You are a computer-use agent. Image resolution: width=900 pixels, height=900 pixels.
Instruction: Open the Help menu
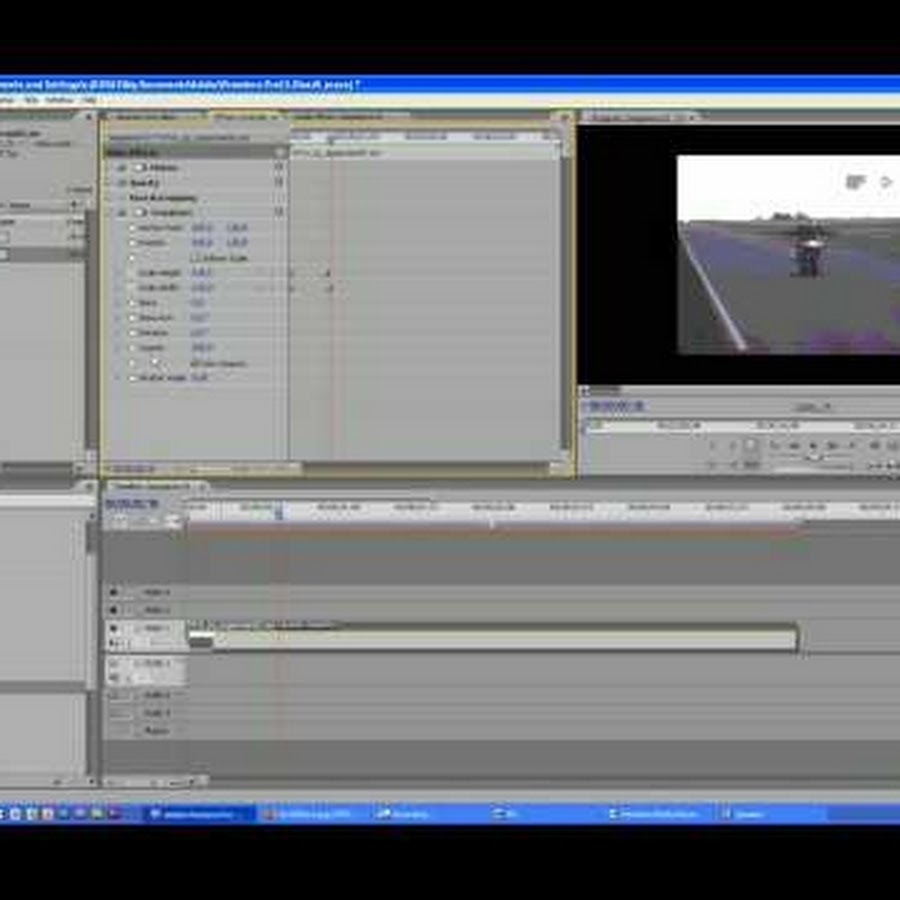pos(88,100)
